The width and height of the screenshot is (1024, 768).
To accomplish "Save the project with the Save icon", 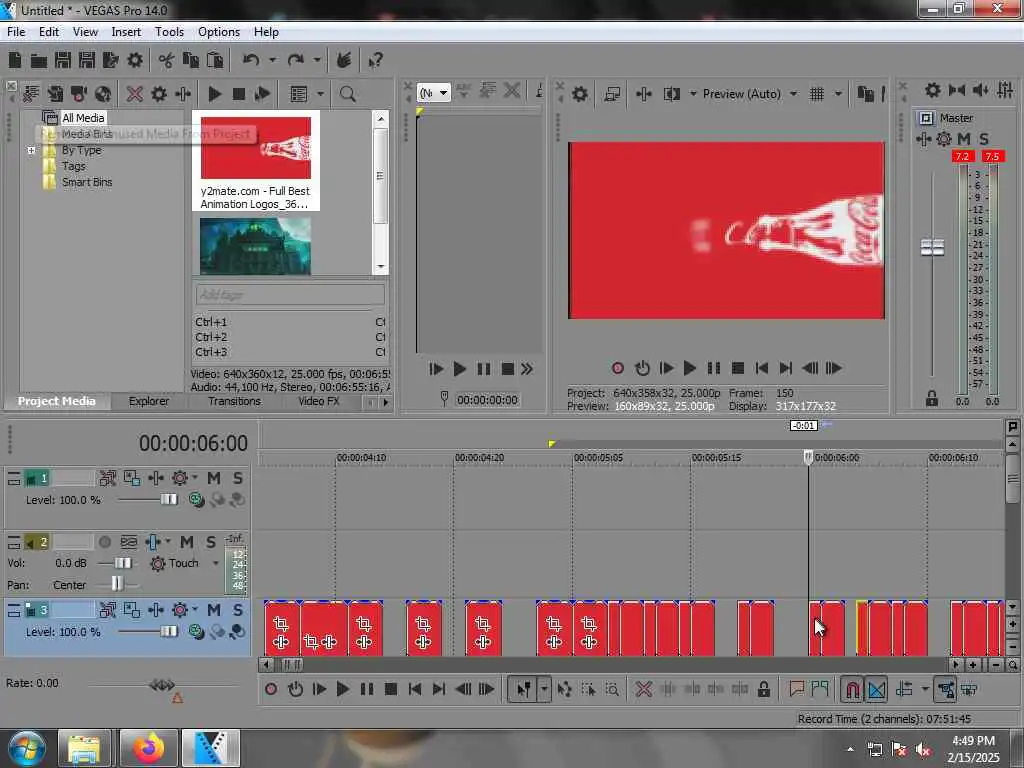I will click(63, 61).
